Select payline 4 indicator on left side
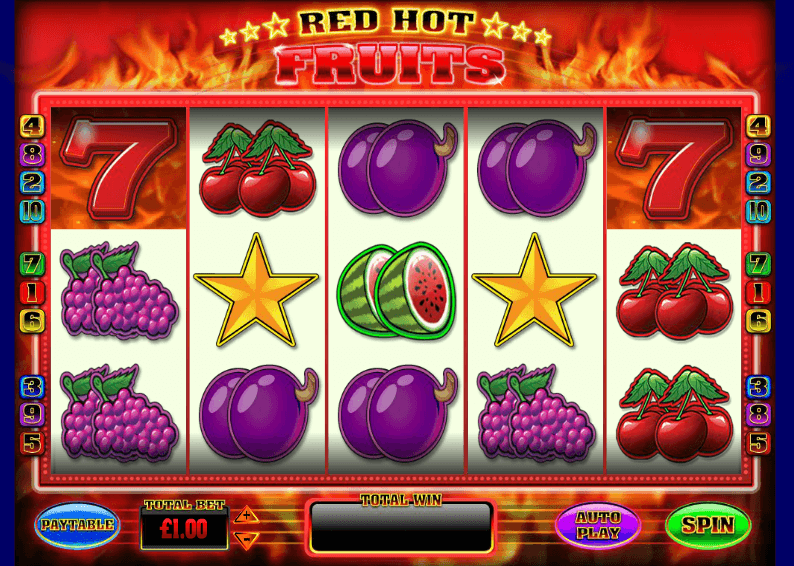 click(32, 127)
